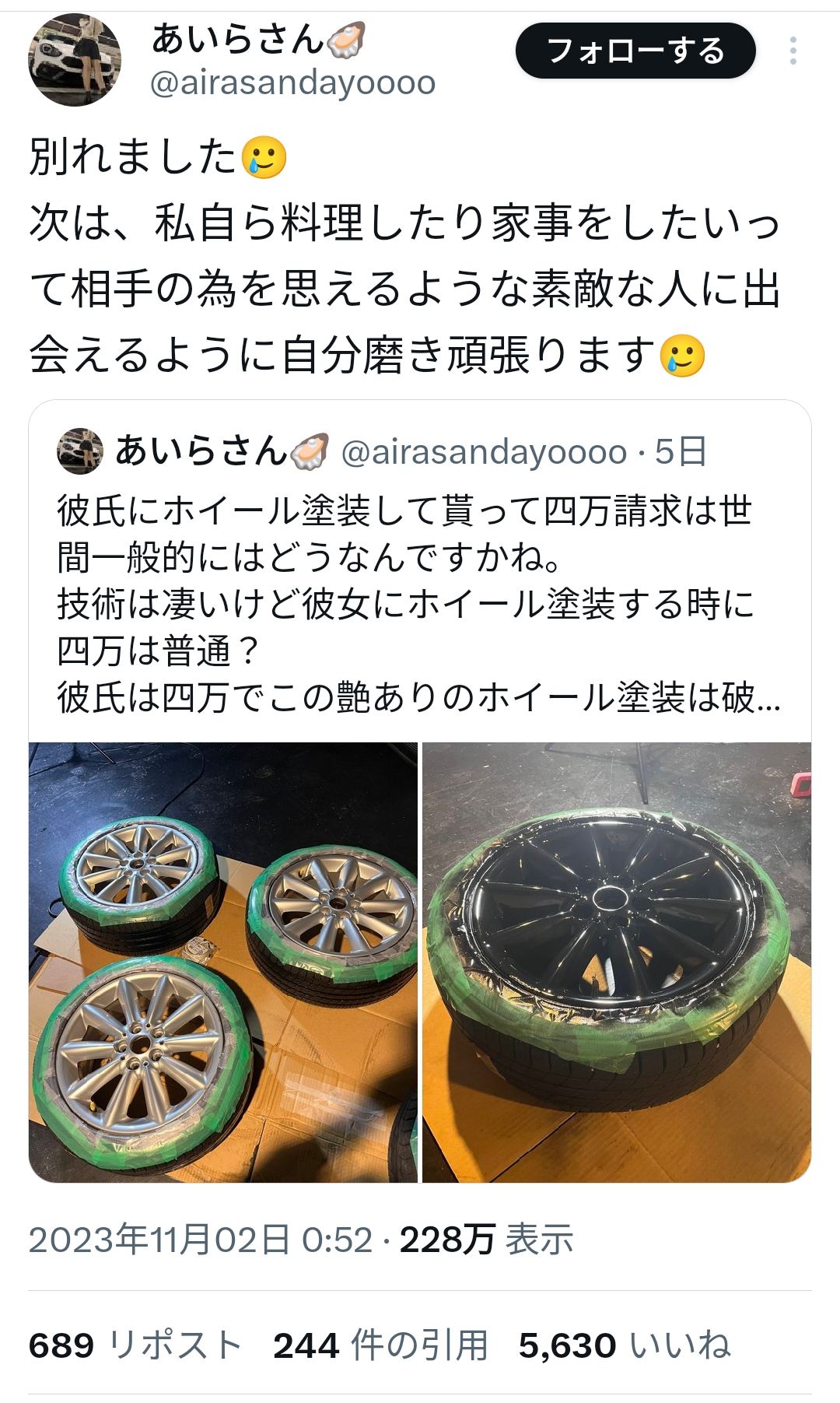Open the 5,630 いいね list
This screenshot has width=840, height=1403.
point(625,1345)
